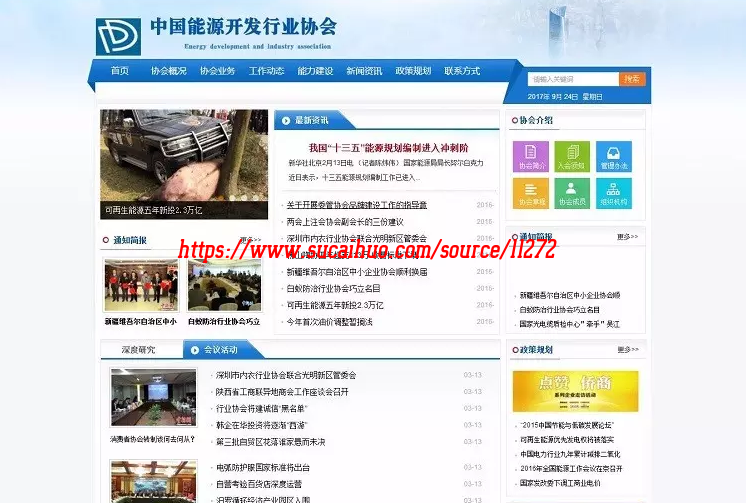
Task: Open "2015中国节能与低碳发展论坛" link
Action: (567, 425)
